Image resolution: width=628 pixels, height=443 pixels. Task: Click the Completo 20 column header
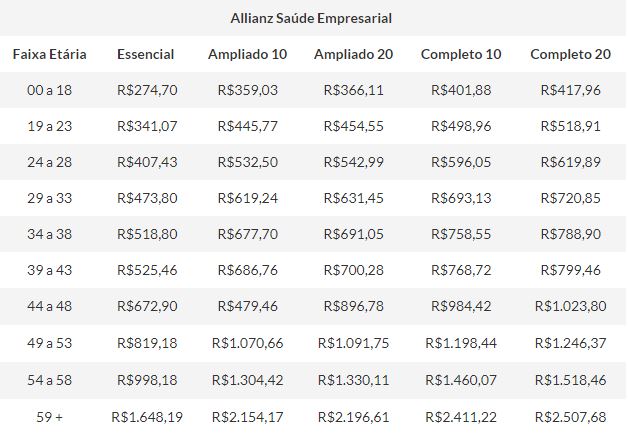570,54
